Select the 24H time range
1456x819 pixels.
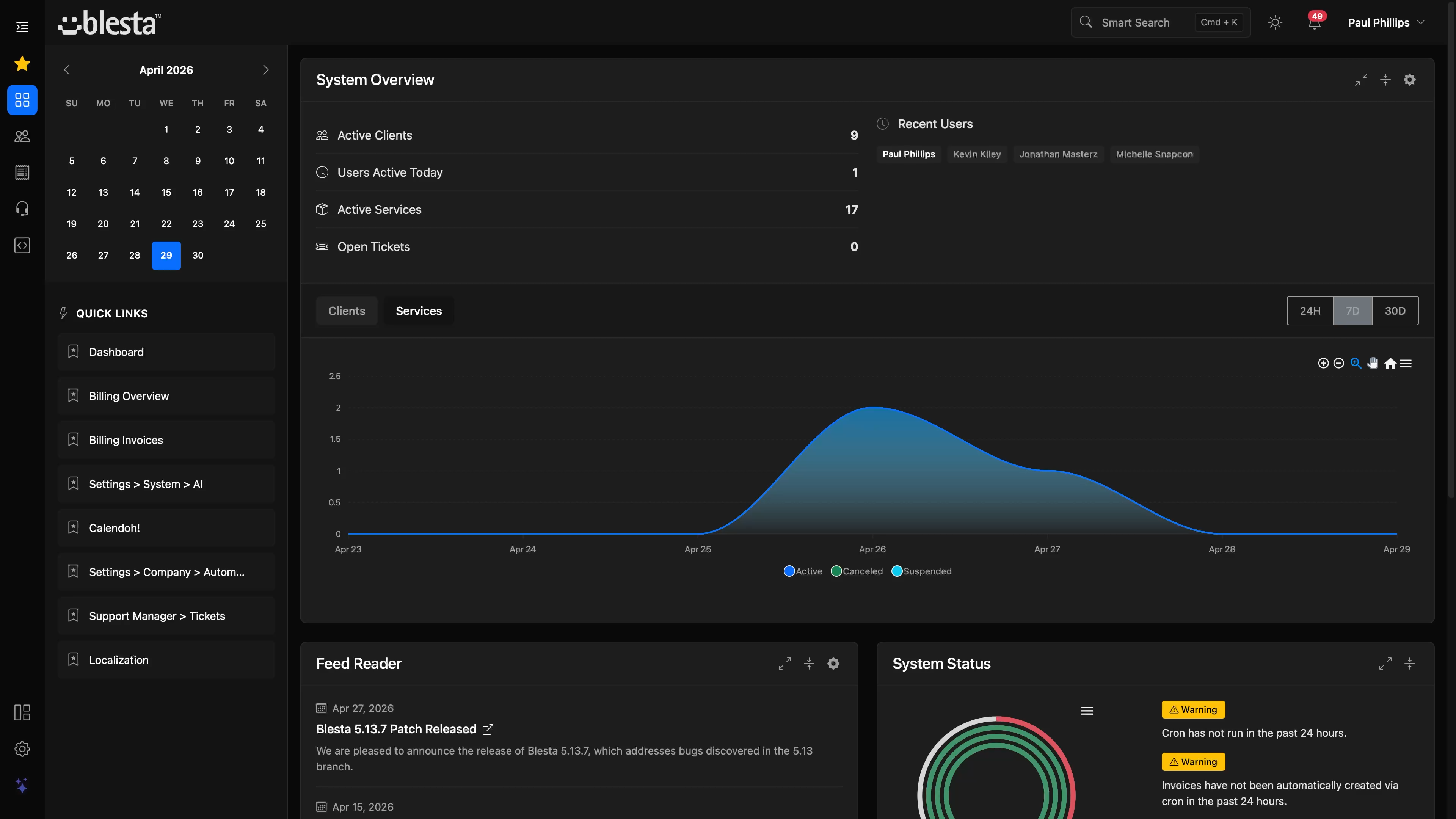point(1310,311)
